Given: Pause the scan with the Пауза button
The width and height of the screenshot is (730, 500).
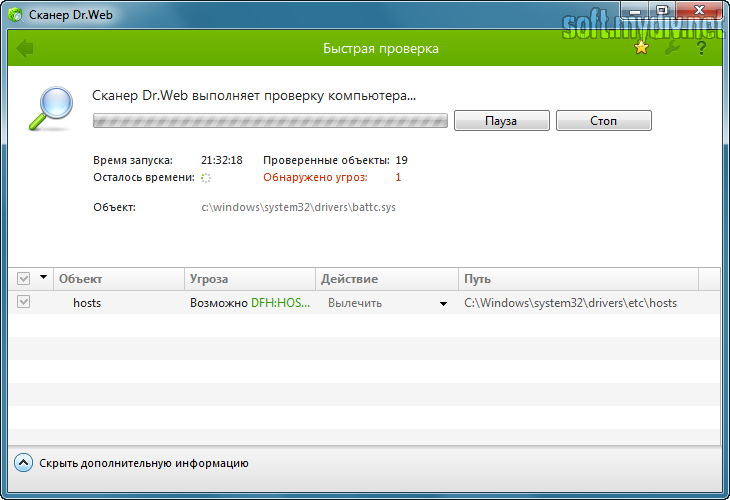Looking at the screenshot, I should point(501,121).
